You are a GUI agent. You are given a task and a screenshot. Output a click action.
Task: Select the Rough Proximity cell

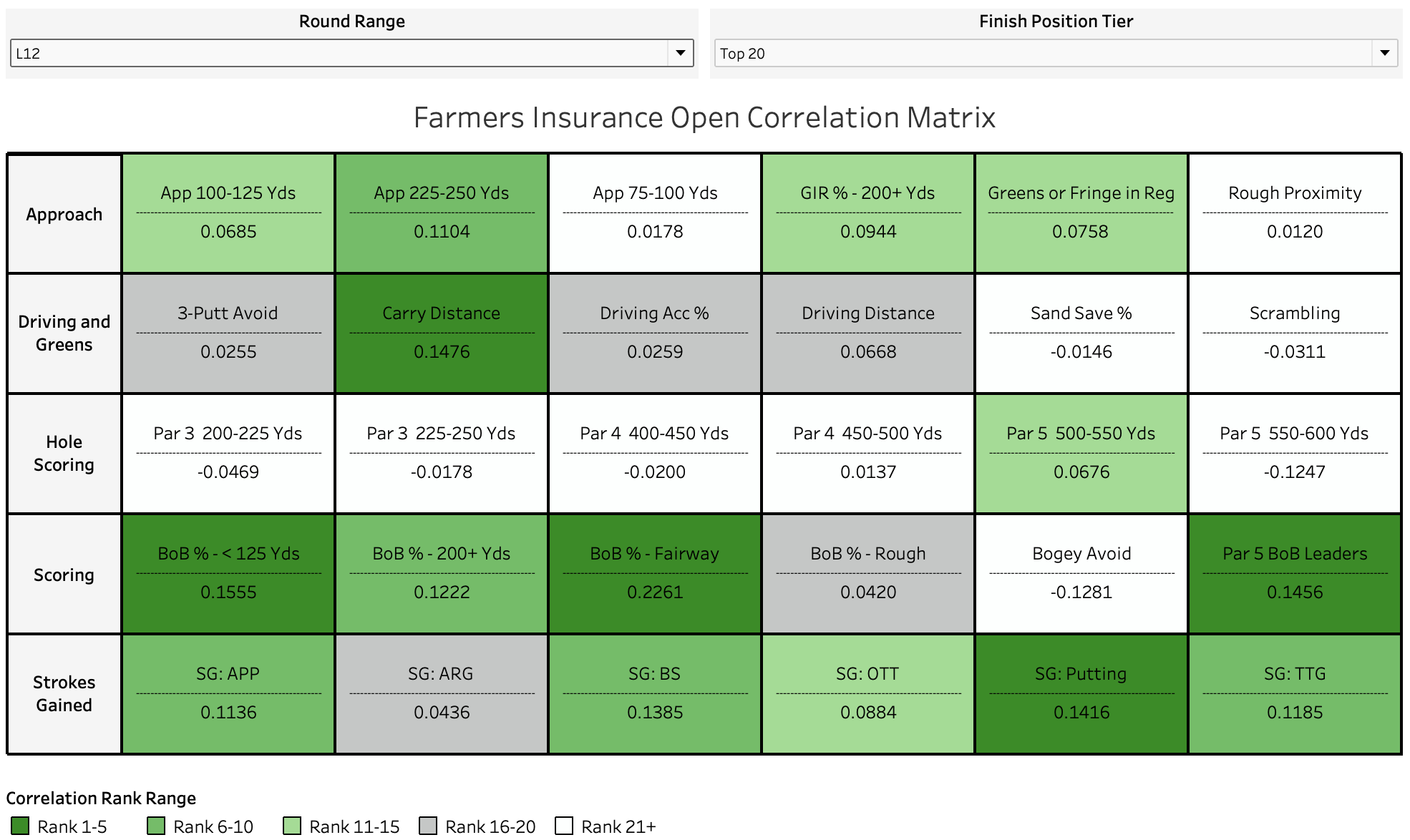point(1295,213)
